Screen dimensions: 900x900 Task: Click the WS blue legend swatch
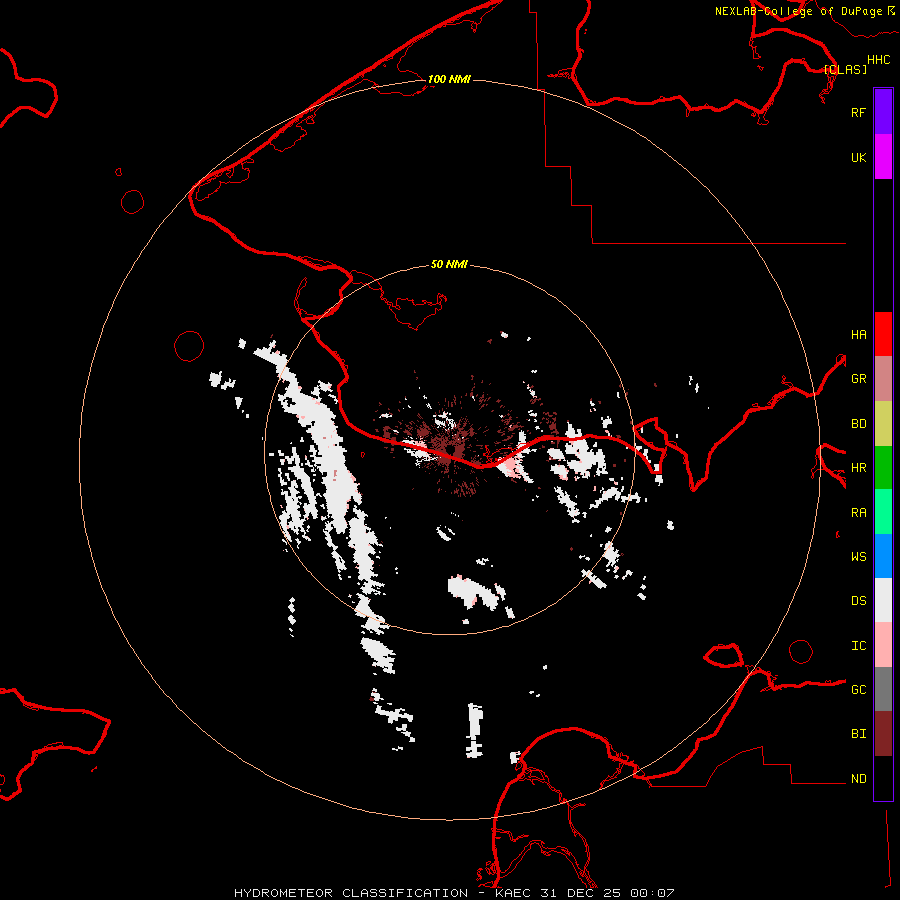tap(883, 556)
